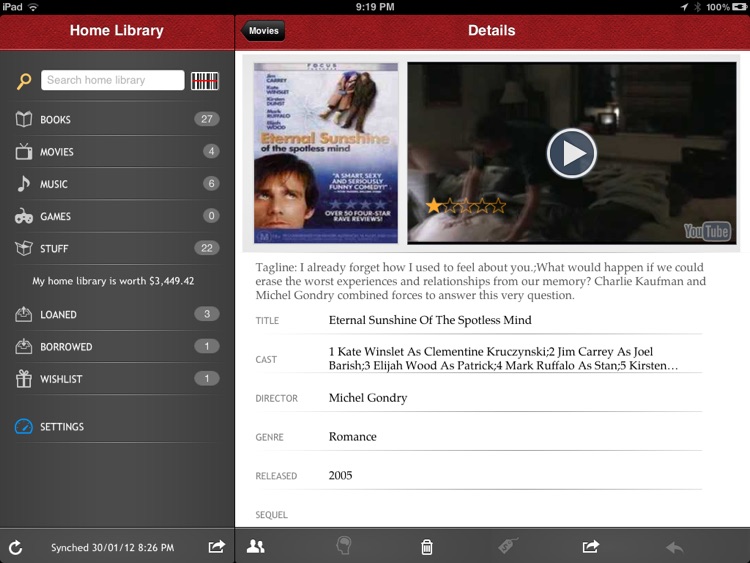Open the GAMES category
Viewport: 750px width, 563px height.
pyautogui.click(x=117, y=216)
